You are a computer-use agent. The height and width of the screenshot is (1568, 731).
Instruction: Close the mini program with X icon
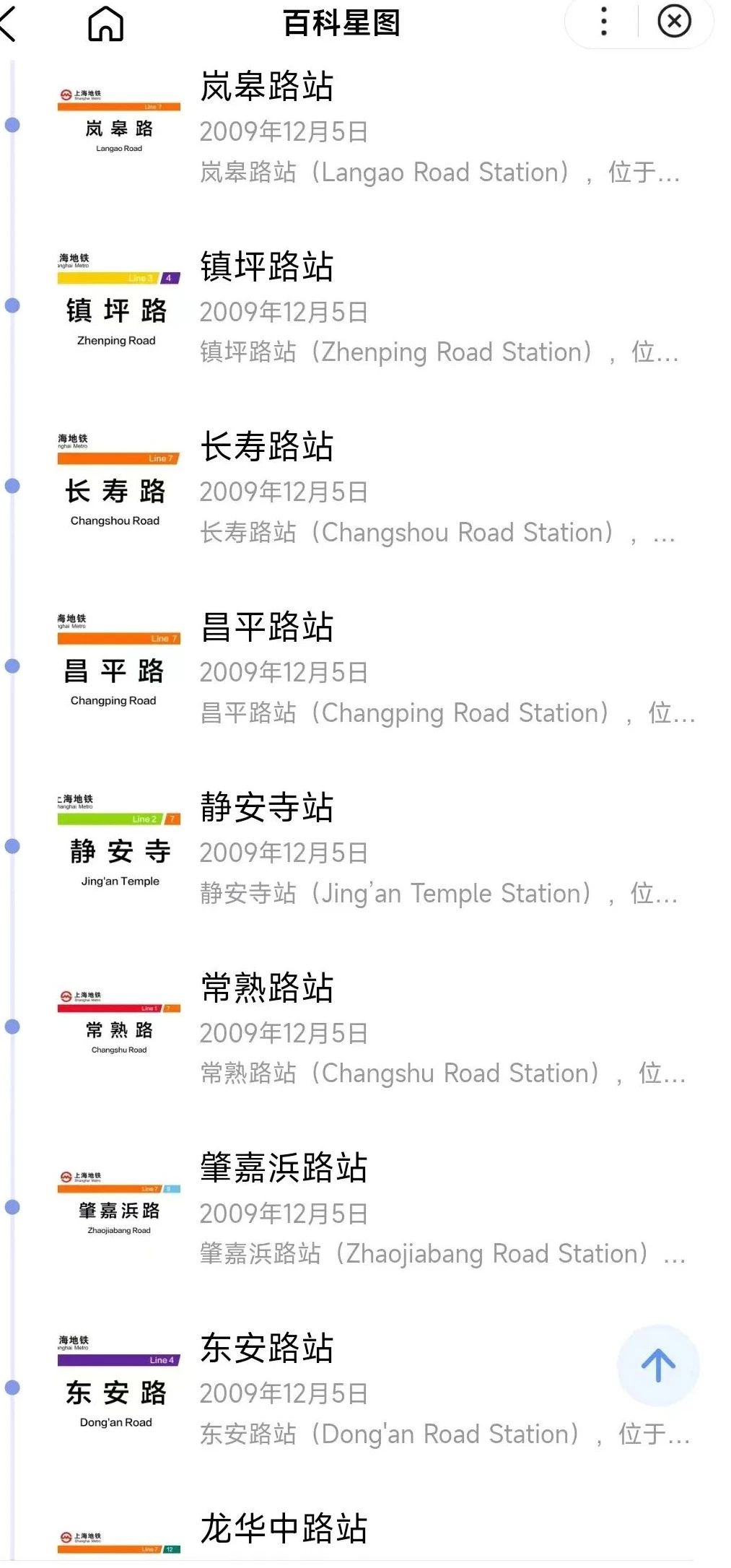(674, 22)
